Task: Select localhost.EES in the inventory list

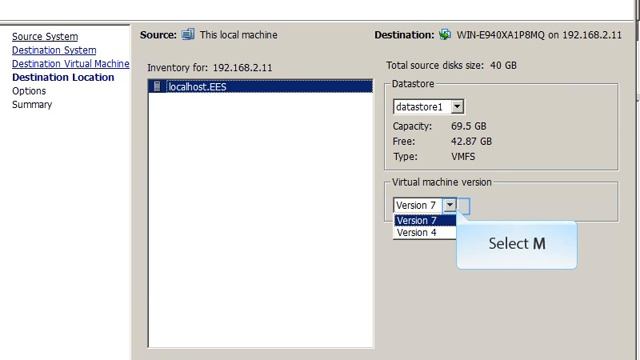Action: point(260,87)
